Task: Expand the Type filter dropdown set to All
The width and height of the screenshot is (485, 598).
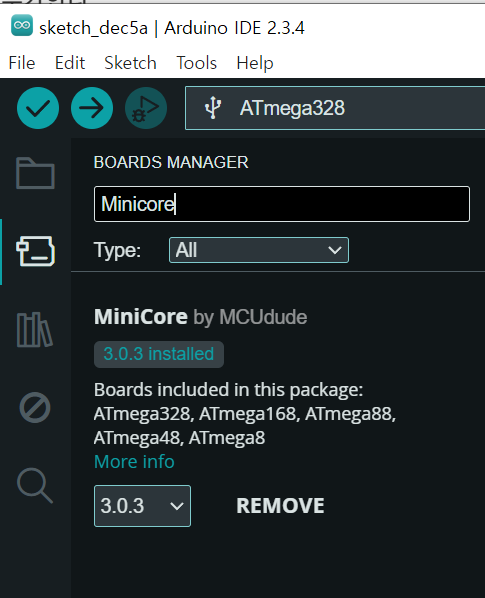Action: (x=259, y=250)
